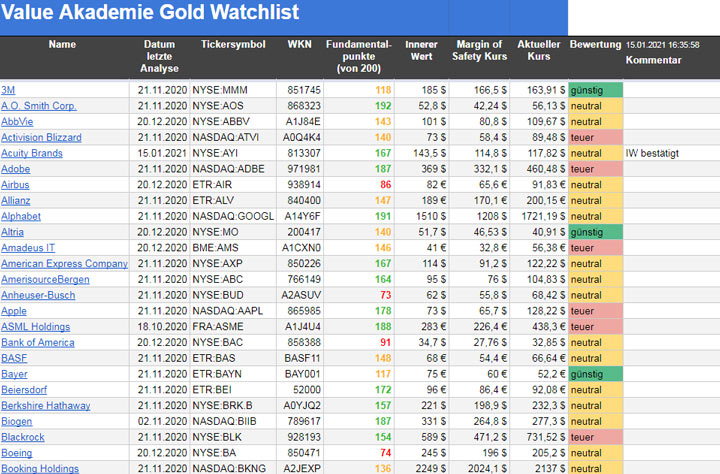Select date cell 02.11.2020 for Biogen
The image size is (720, 474).
click(x=160, y=421)
